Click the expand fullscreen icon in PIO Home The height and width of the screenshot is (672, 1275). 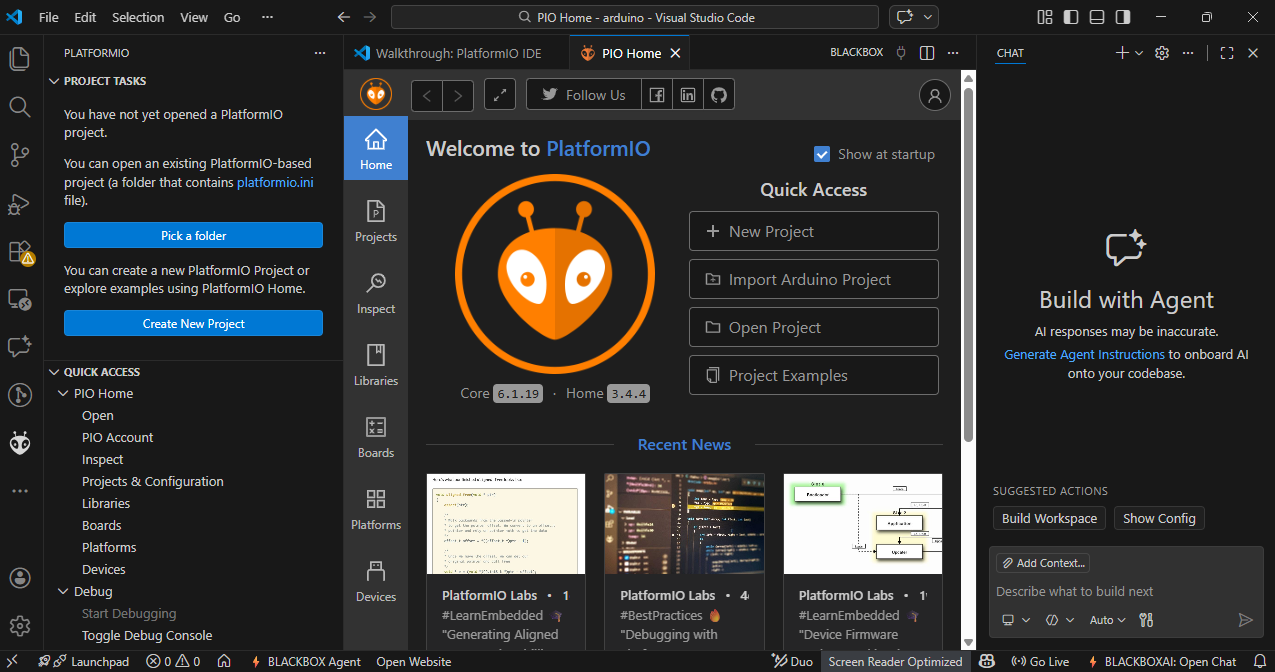[x=500, y=95]
